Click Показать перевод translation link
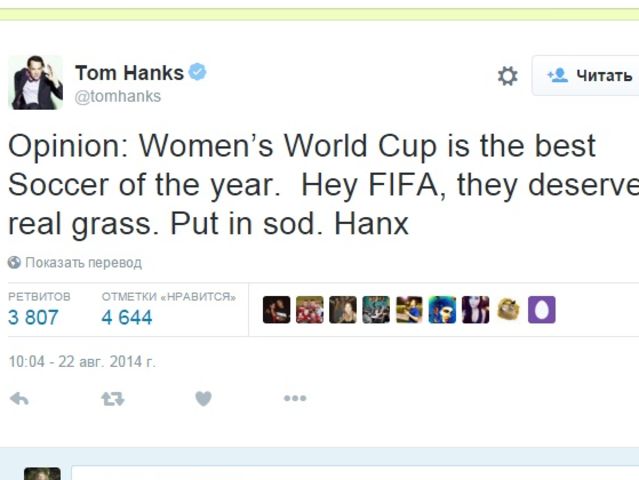The height and width of the screenshot is (480, 639). click(83, 263)
